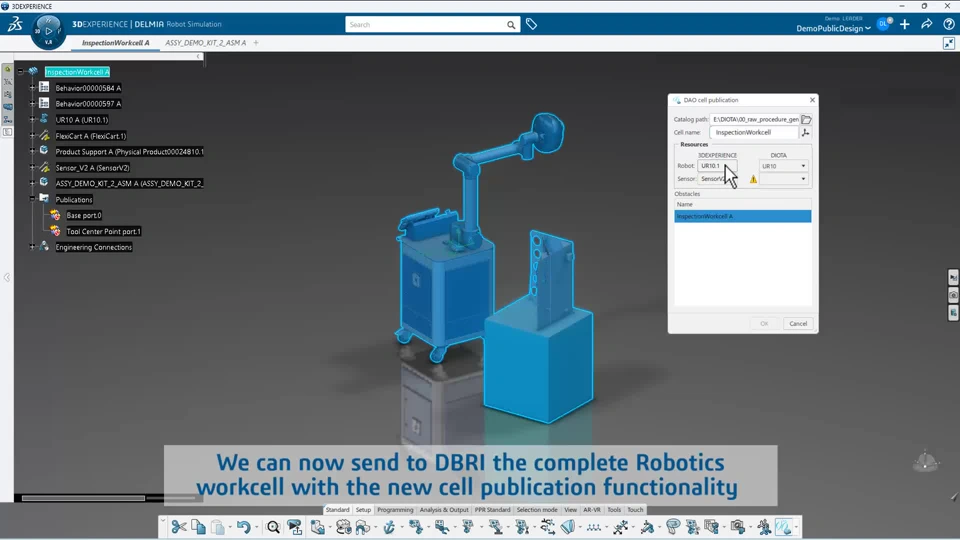Open the Setup toolbar tab
This screenshot has width=960, height=540.
click(363, 509)
